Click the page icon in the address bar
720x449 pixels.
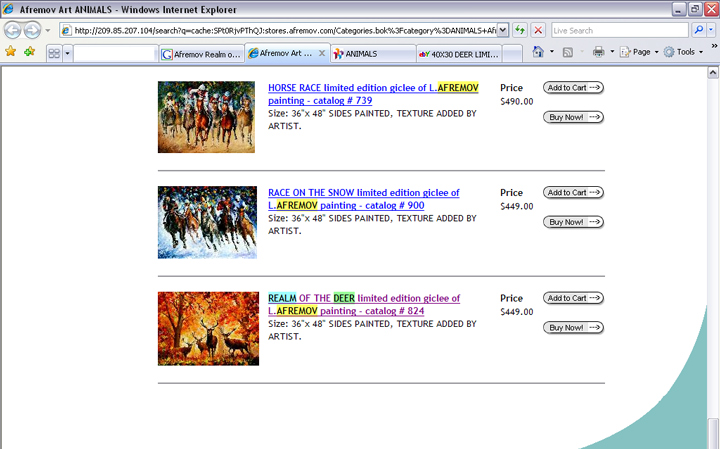[66, 31]
